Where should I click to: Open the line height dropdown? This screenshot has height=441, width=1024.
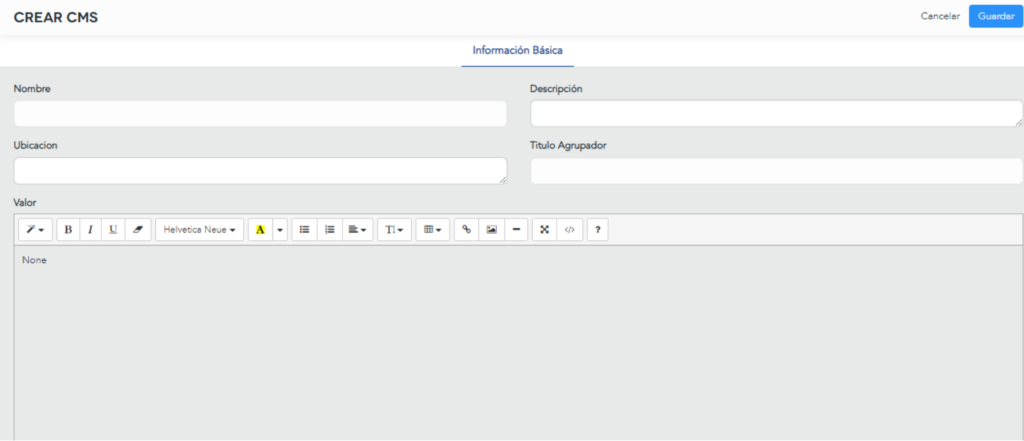(394, 230)
